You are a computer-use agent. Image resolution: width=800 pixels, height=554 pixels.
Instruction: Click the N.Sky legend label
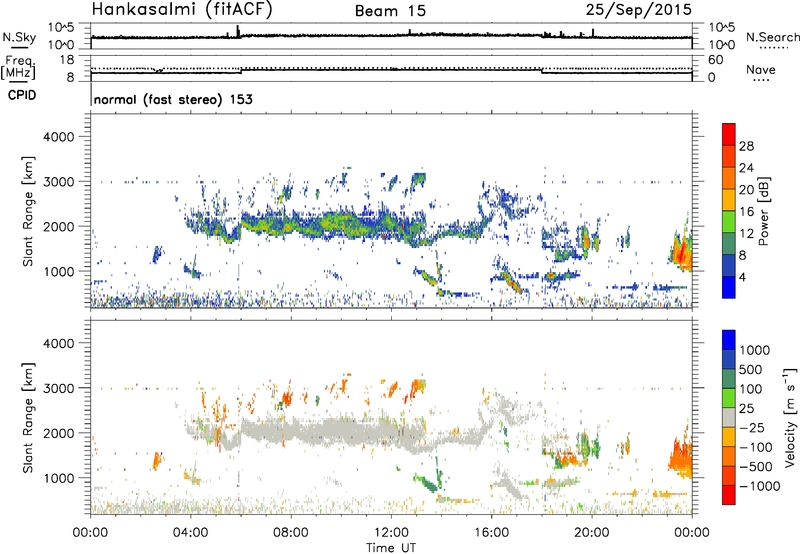(19, 37)
